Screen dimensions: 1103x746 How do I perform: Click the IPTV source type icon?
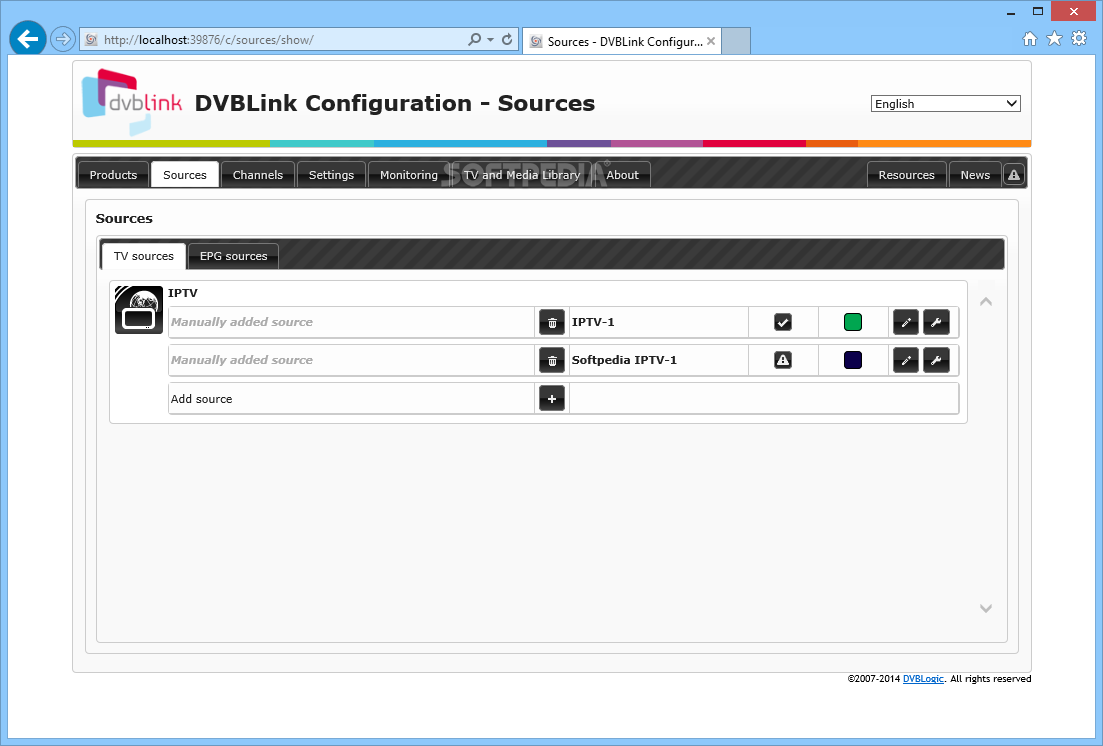tap(139, 310)
